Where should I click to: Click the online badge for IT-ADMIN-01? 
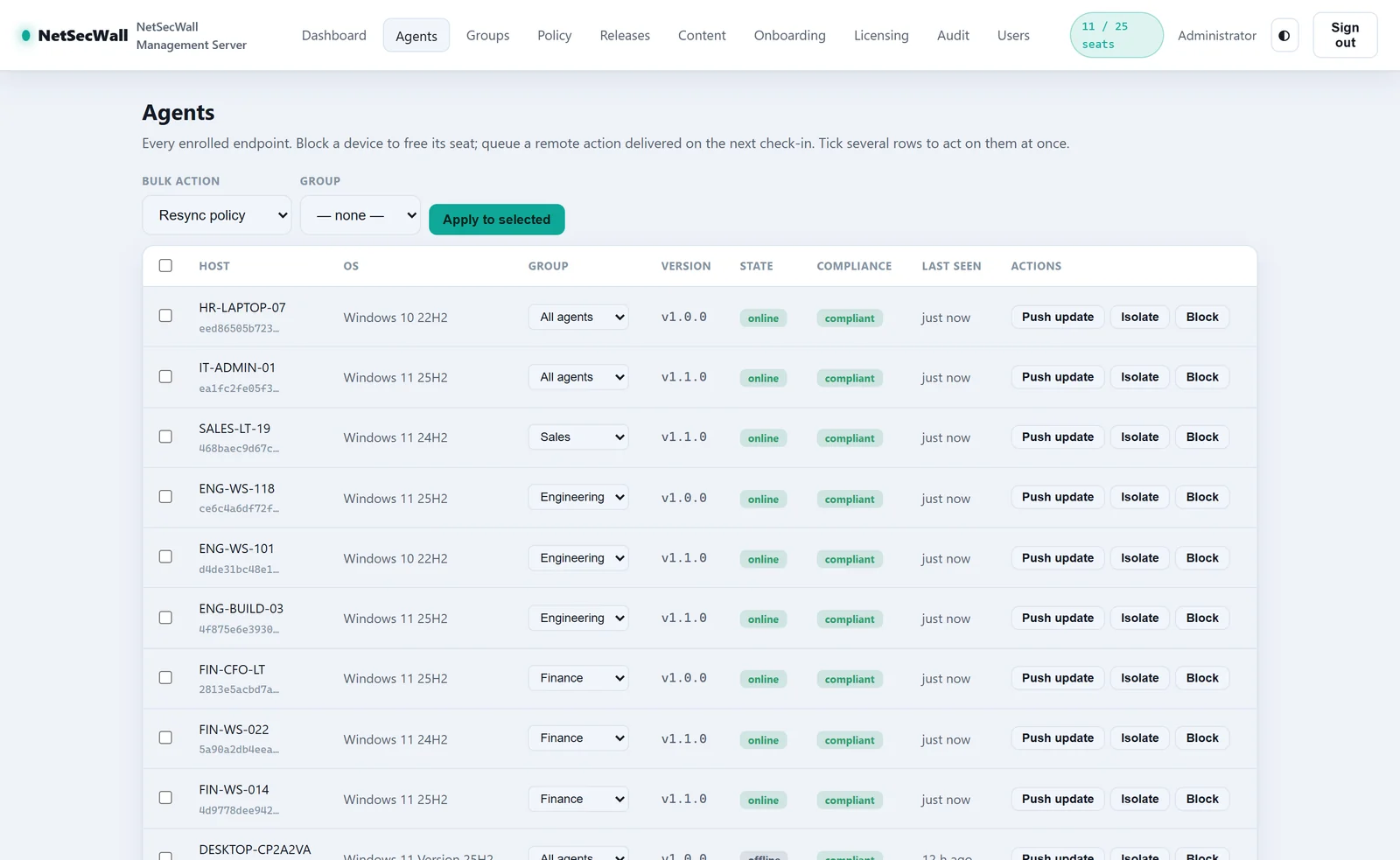tap(763, 378)
